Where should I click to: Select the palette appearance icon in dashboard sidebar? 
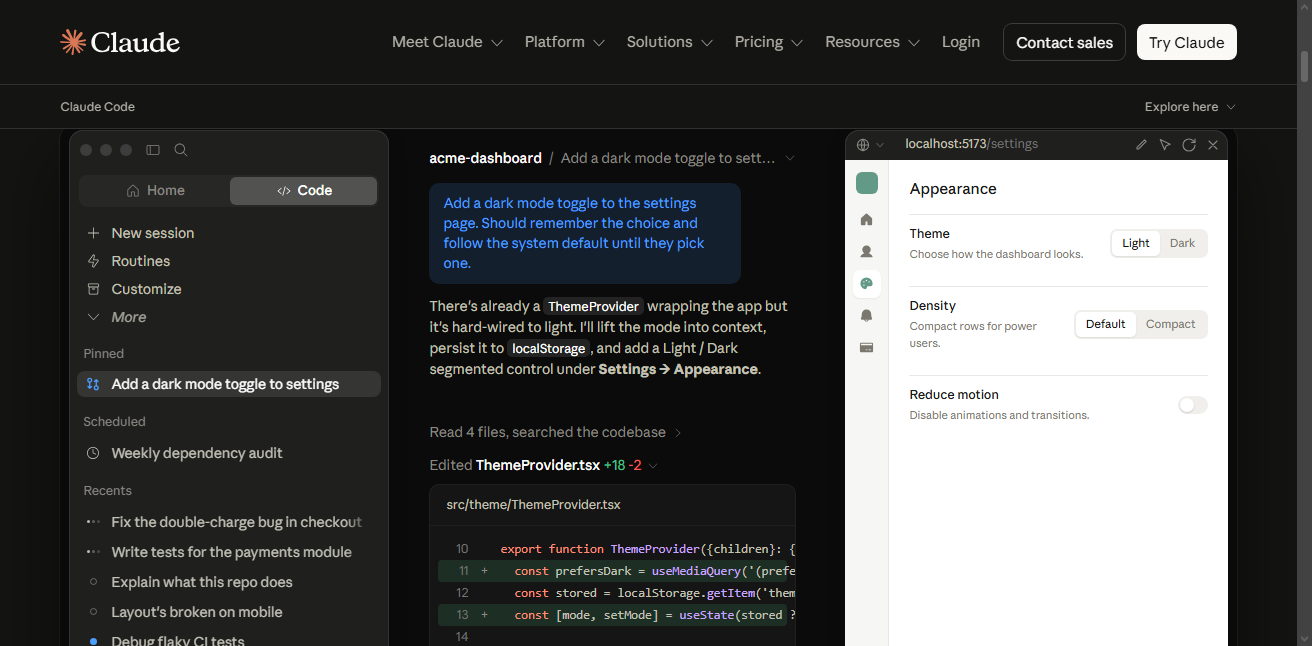pyautogui.click(x=867, y=283)
